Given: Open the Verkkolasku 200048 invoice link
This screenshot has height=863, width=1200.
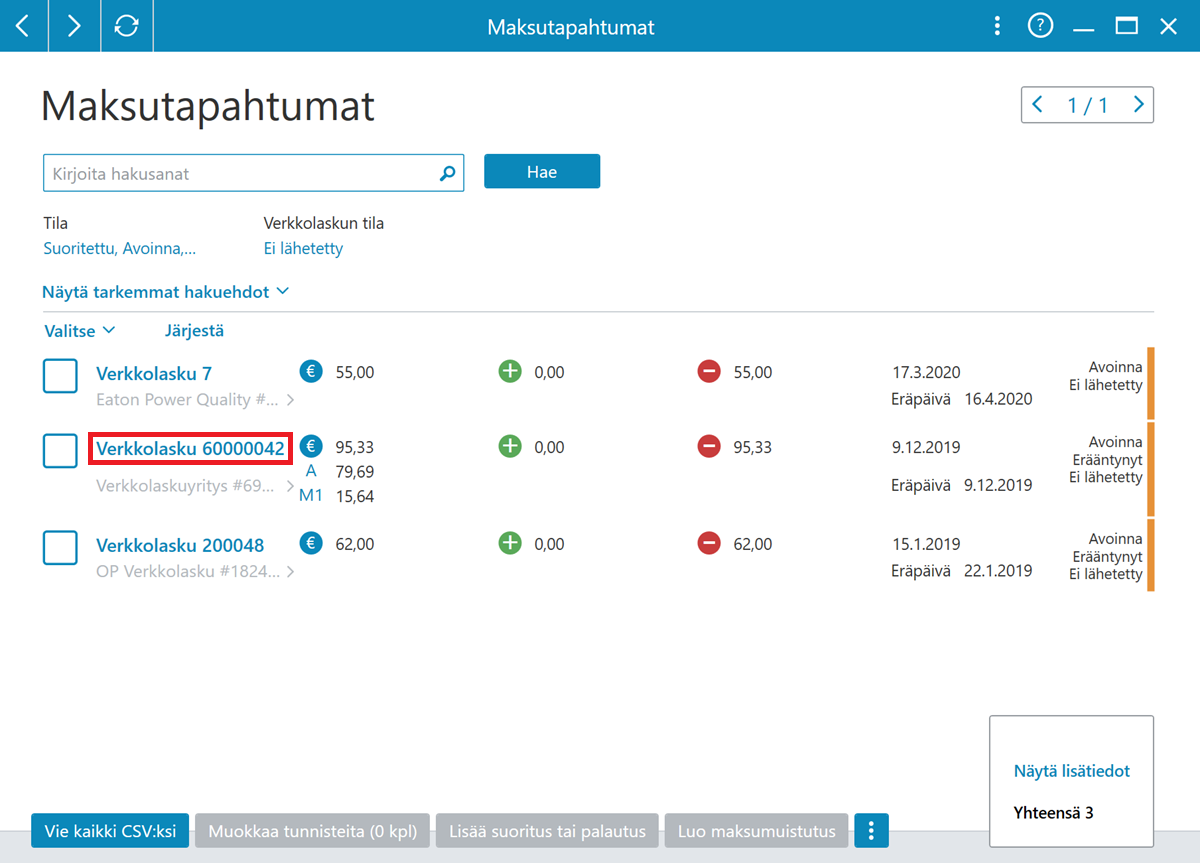Looking at the screenshot, I should coord(180,545).
